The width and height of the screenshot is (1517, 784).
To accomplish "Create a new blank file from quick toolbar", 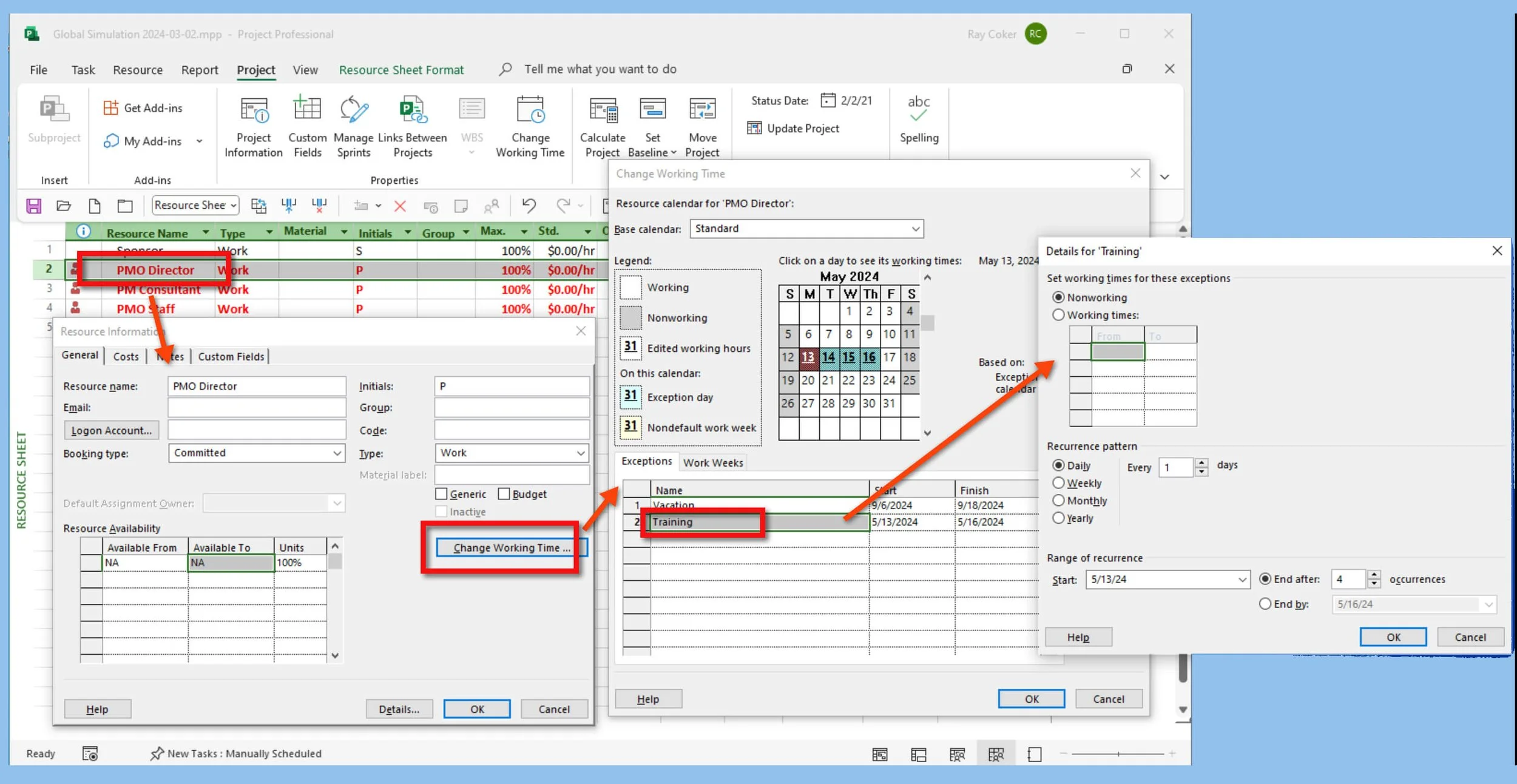I will click(x=95, y=206).
